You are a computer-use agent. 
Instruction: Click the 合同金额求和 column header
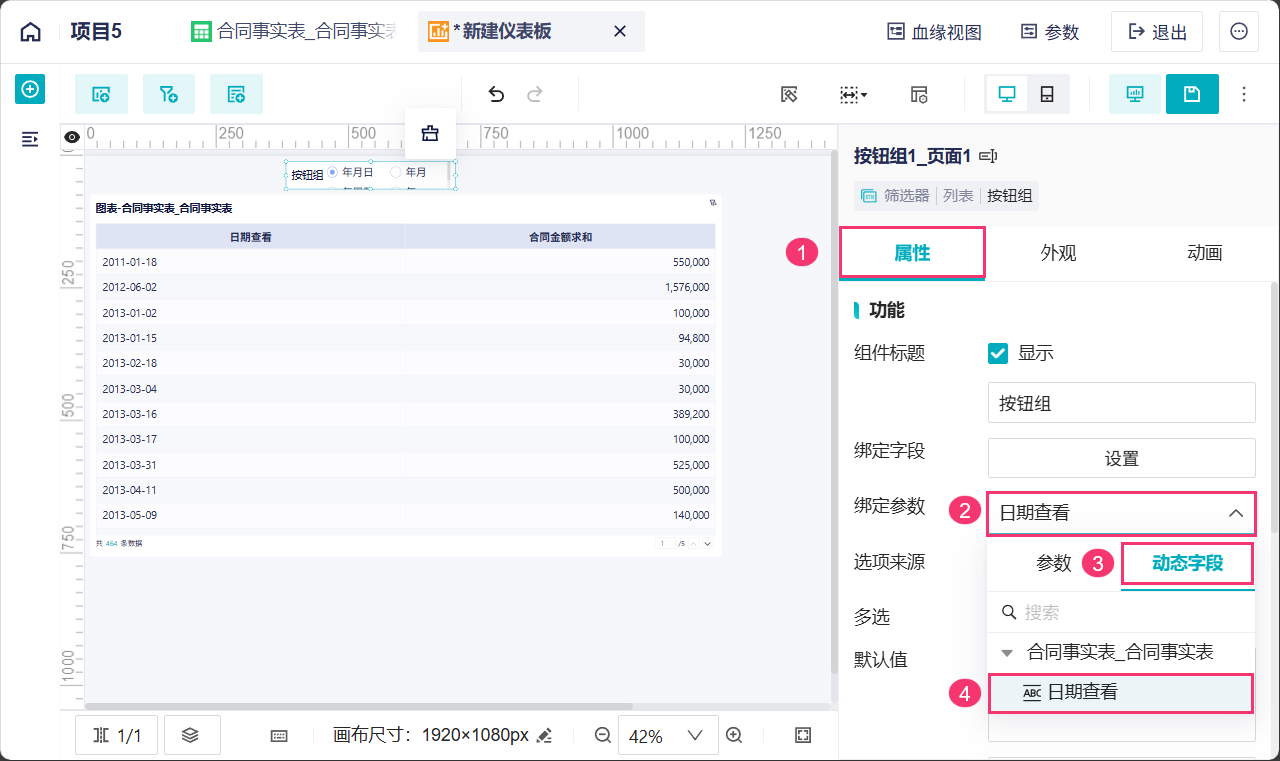[561, 237]
